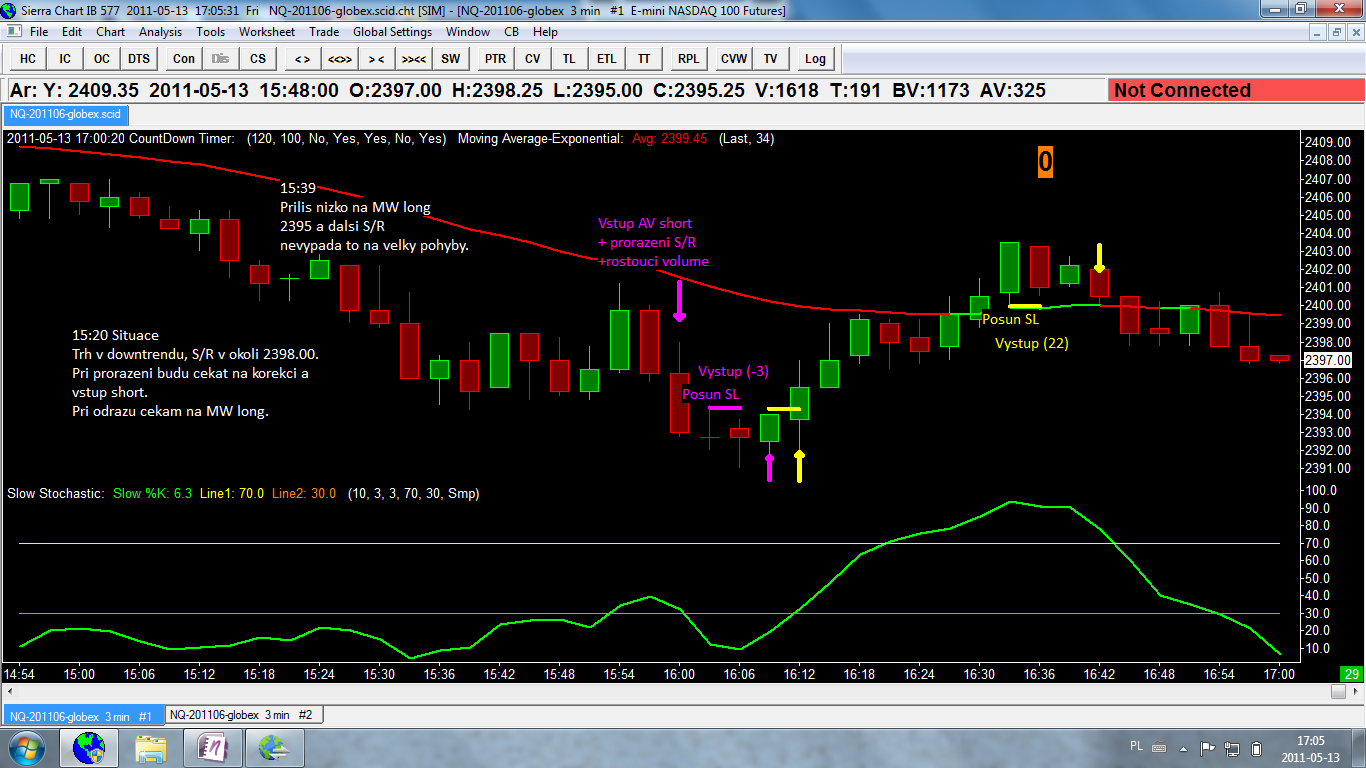This screenshot has height=768, width=1366.
Task: Click the DTS toolbar button
Action: coord(139,58)
